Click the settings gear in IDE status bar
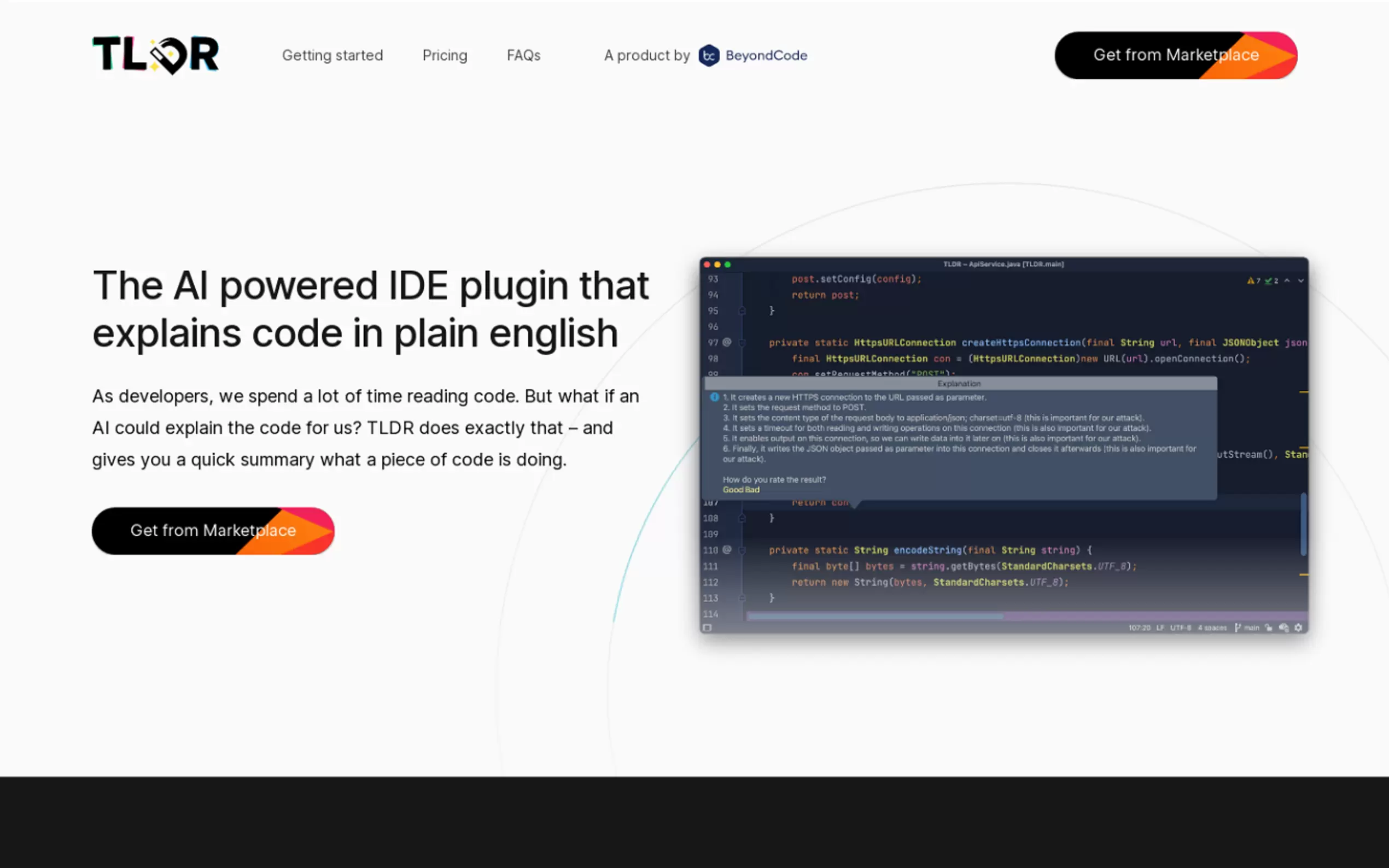This screenshot has height=868, width=1389. (1298, 627)
